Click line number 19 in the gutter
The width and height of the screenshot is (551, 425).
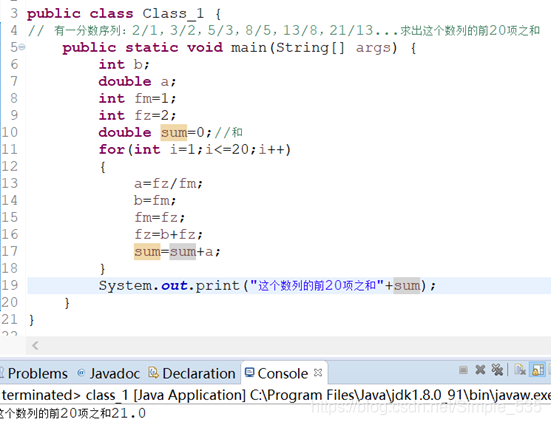pyautogui.click(x=9, y=285)
